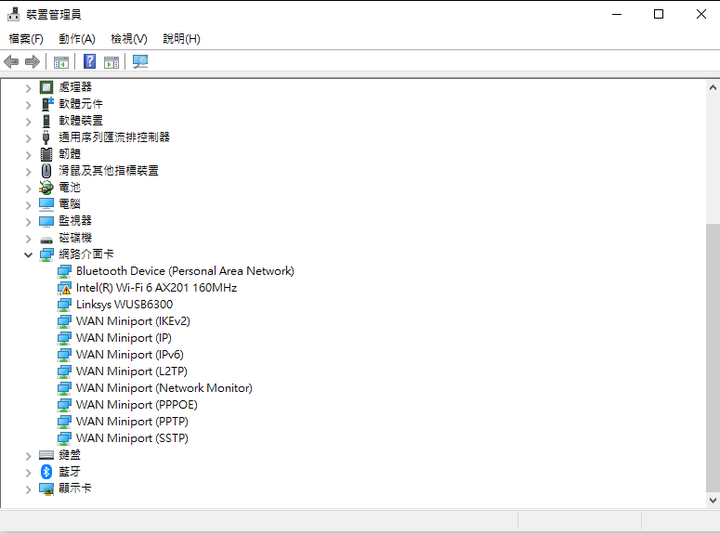The height and width of the screenshot is (534, 720).
Task: Maximize the Device Manager window
Action: tap(658, 14)
